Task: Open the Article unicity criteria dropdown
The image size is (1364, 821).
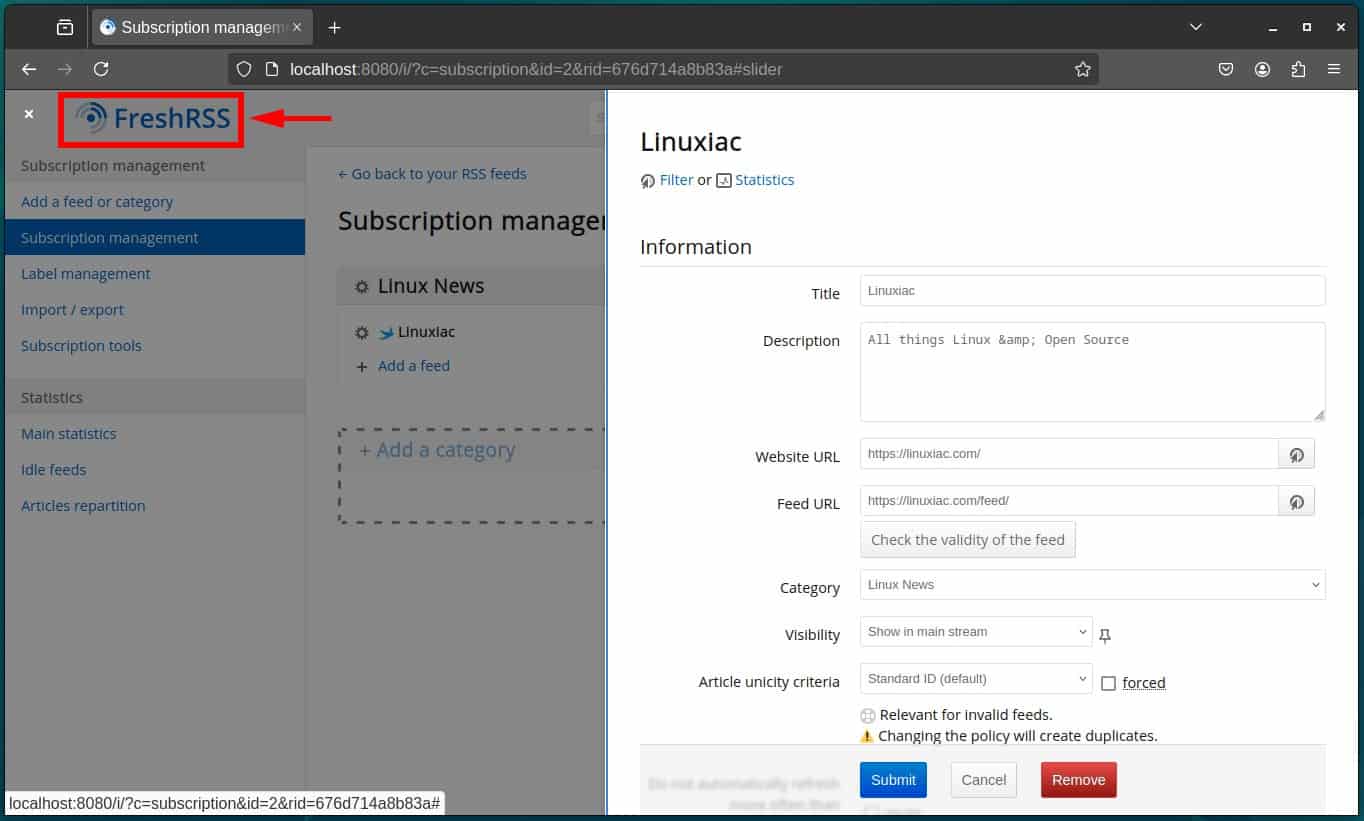Action: pos(975,678)
